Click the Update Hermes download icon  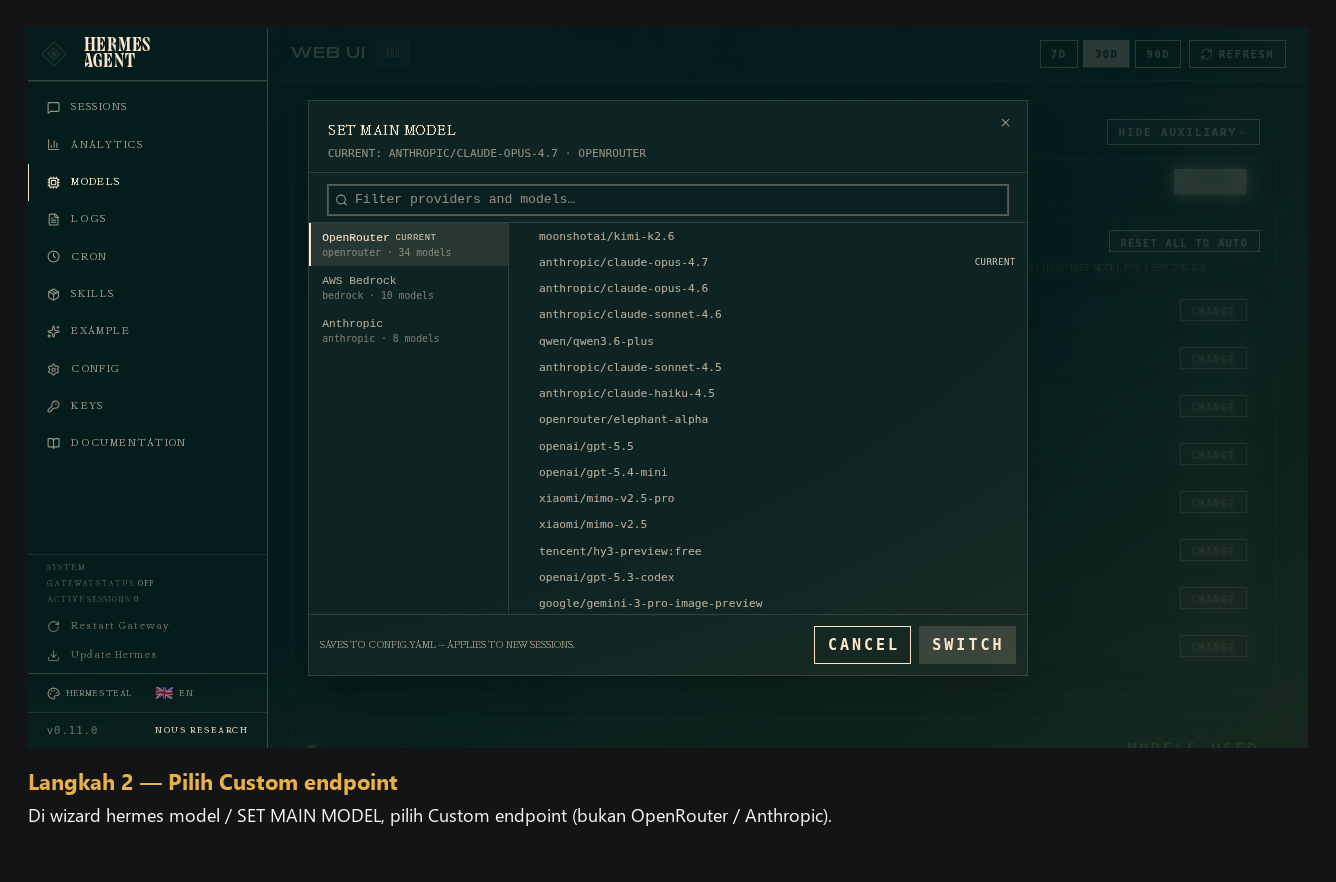click(54, 655)
